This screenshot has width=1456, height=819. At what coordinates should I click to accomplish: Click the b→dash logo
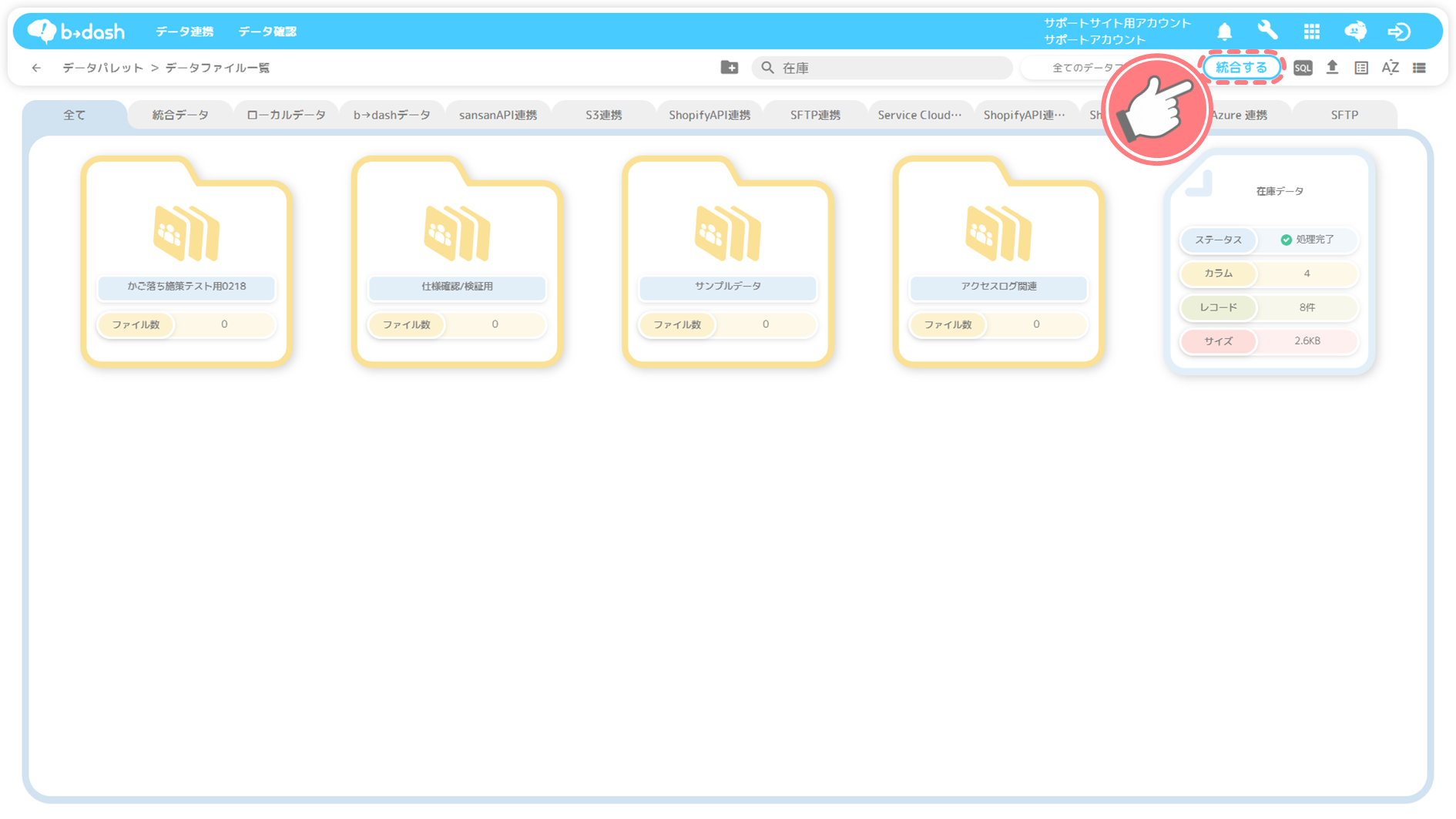(x=75, y=32)
